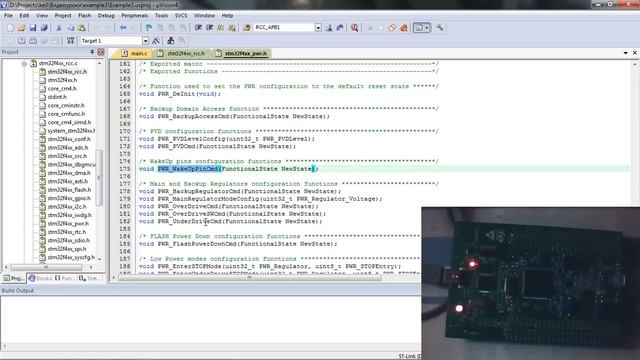Open Target Options using the magic wand icon
Screen dimensions: 640x360
(x=156, y=41)
